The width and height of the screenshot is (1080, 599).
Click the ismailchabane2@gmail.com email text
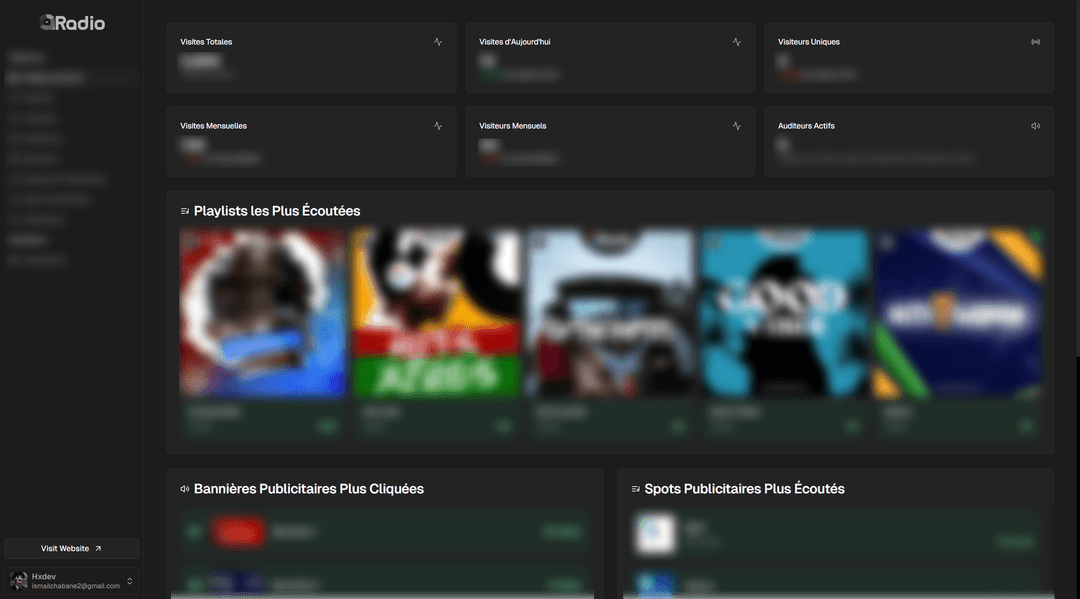pos(76,586)
